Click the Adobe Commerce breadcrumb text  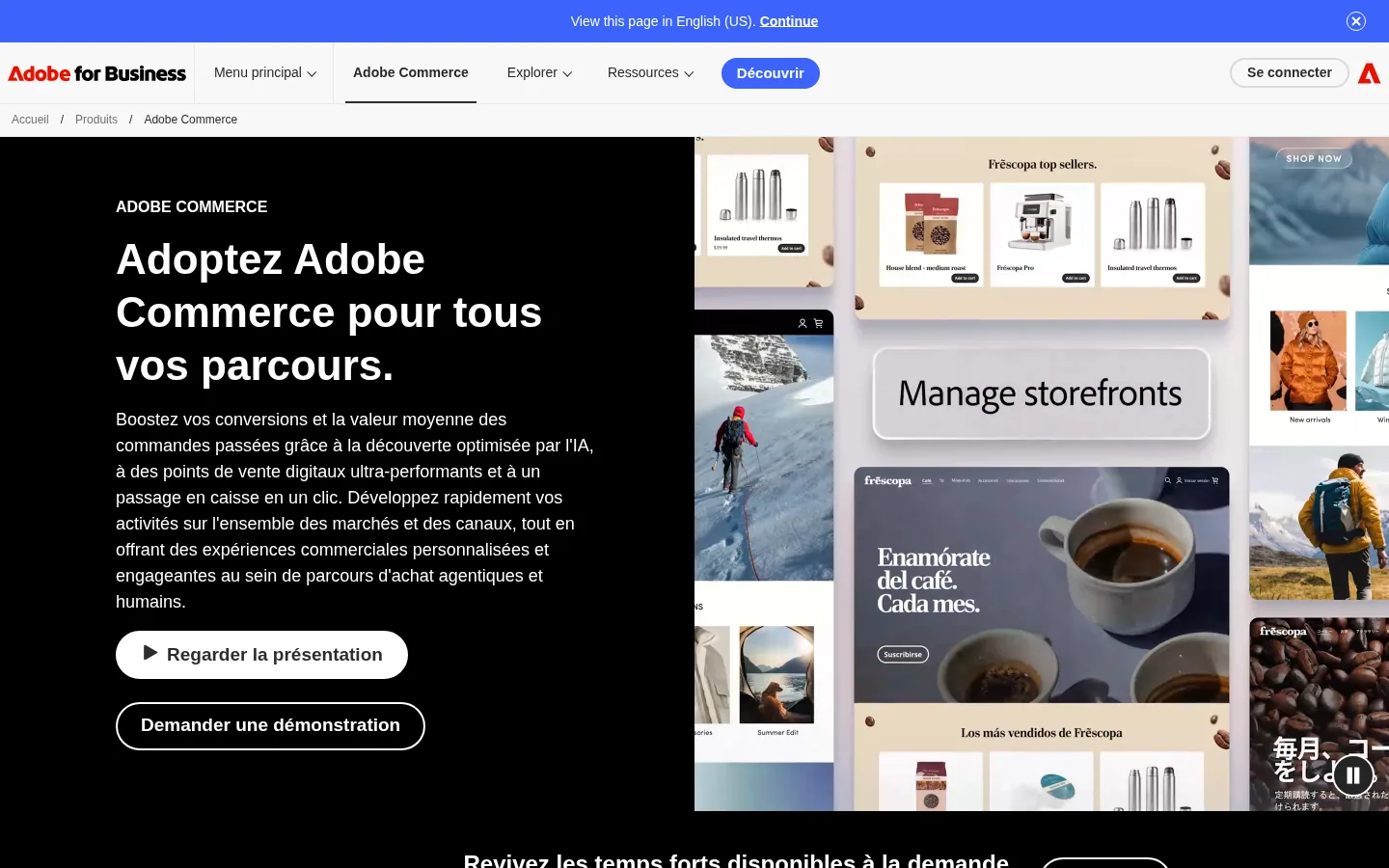click(x=190, y=120)
